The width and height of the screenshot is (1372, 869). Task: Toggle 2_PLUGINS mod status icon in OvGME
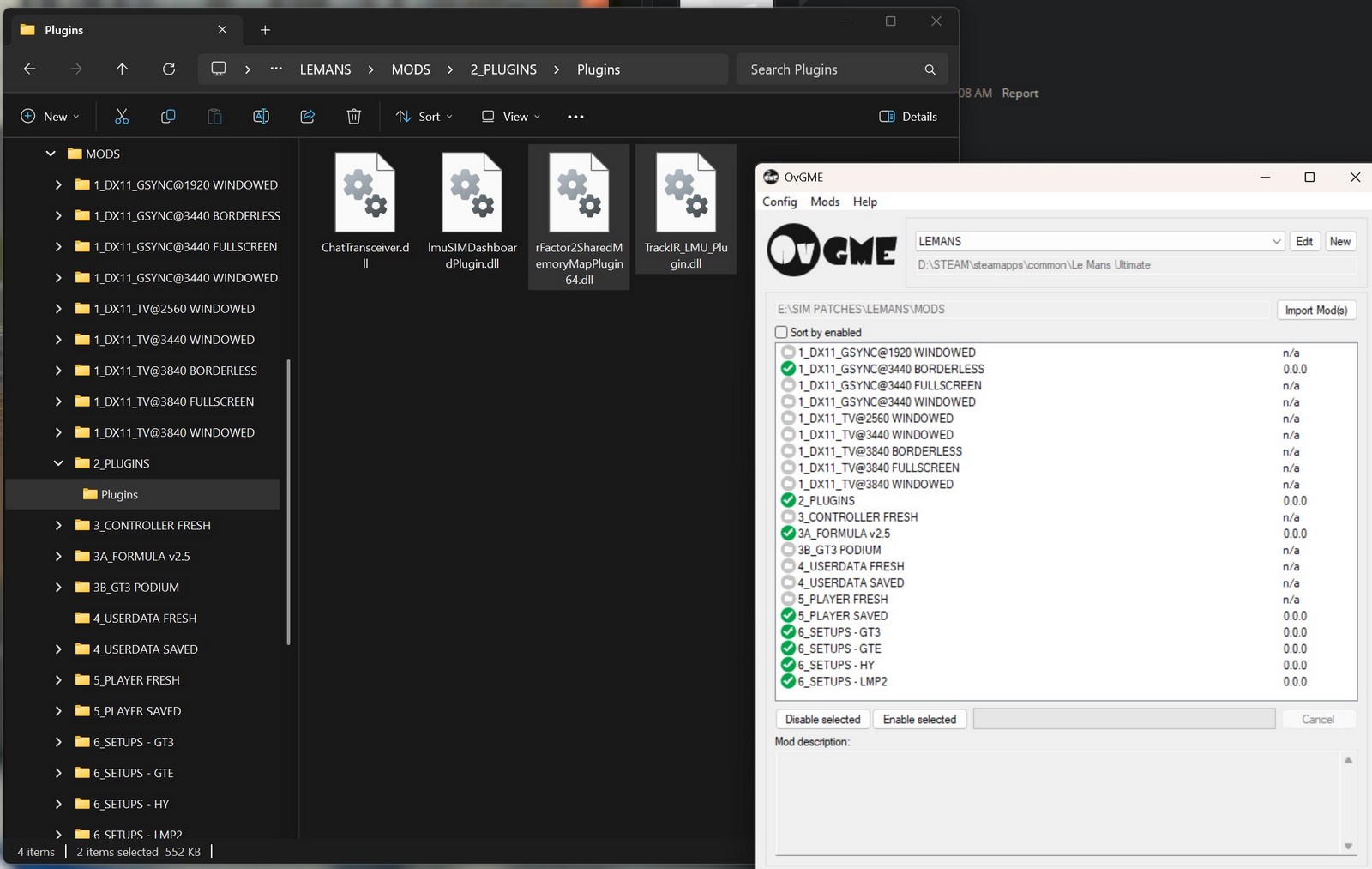coord(788,500)
